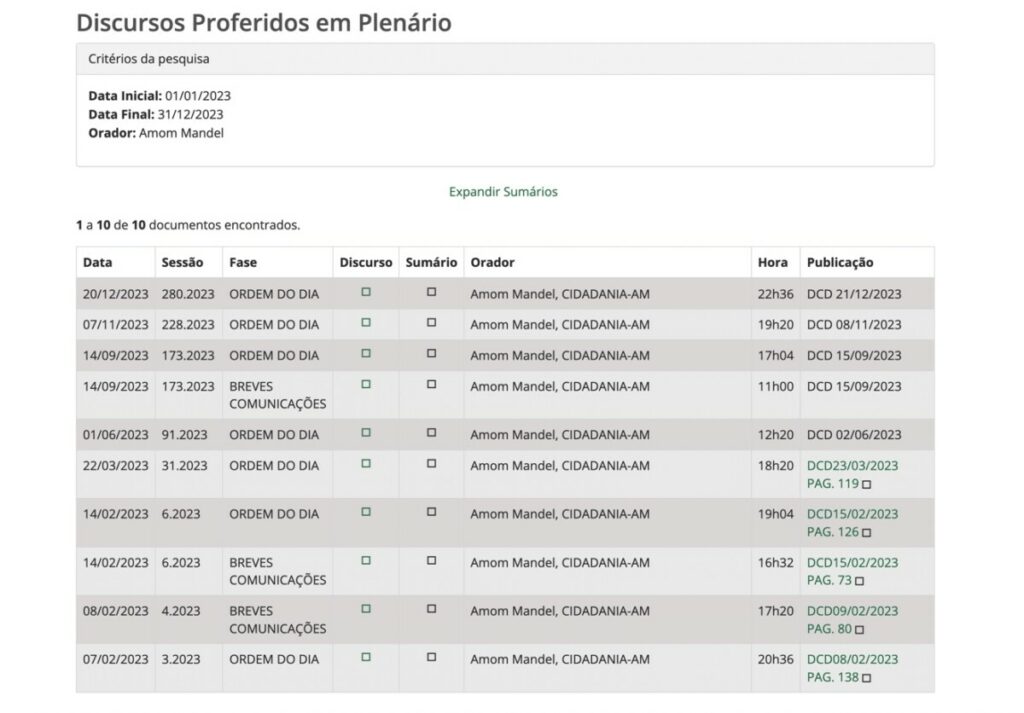Expand the Sumário for 07/02/2023 session 3.2023
The image size is (1024, 713).
pyautogui.click(x=431, y=657)
